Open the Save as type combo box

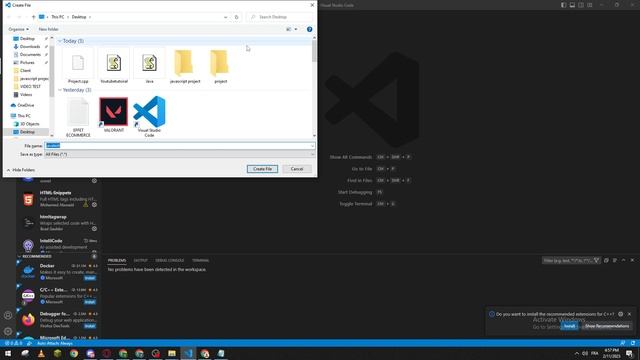180,154
